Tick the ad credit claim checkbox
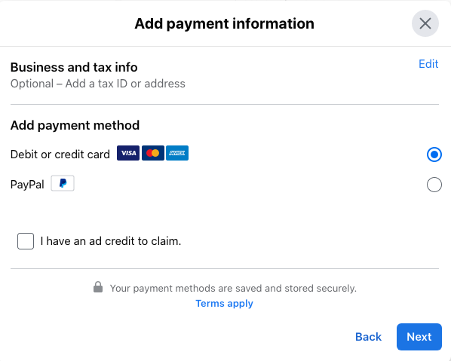This screenshot has width=451, height=361. pyautogui.click(x=25, y=241)
